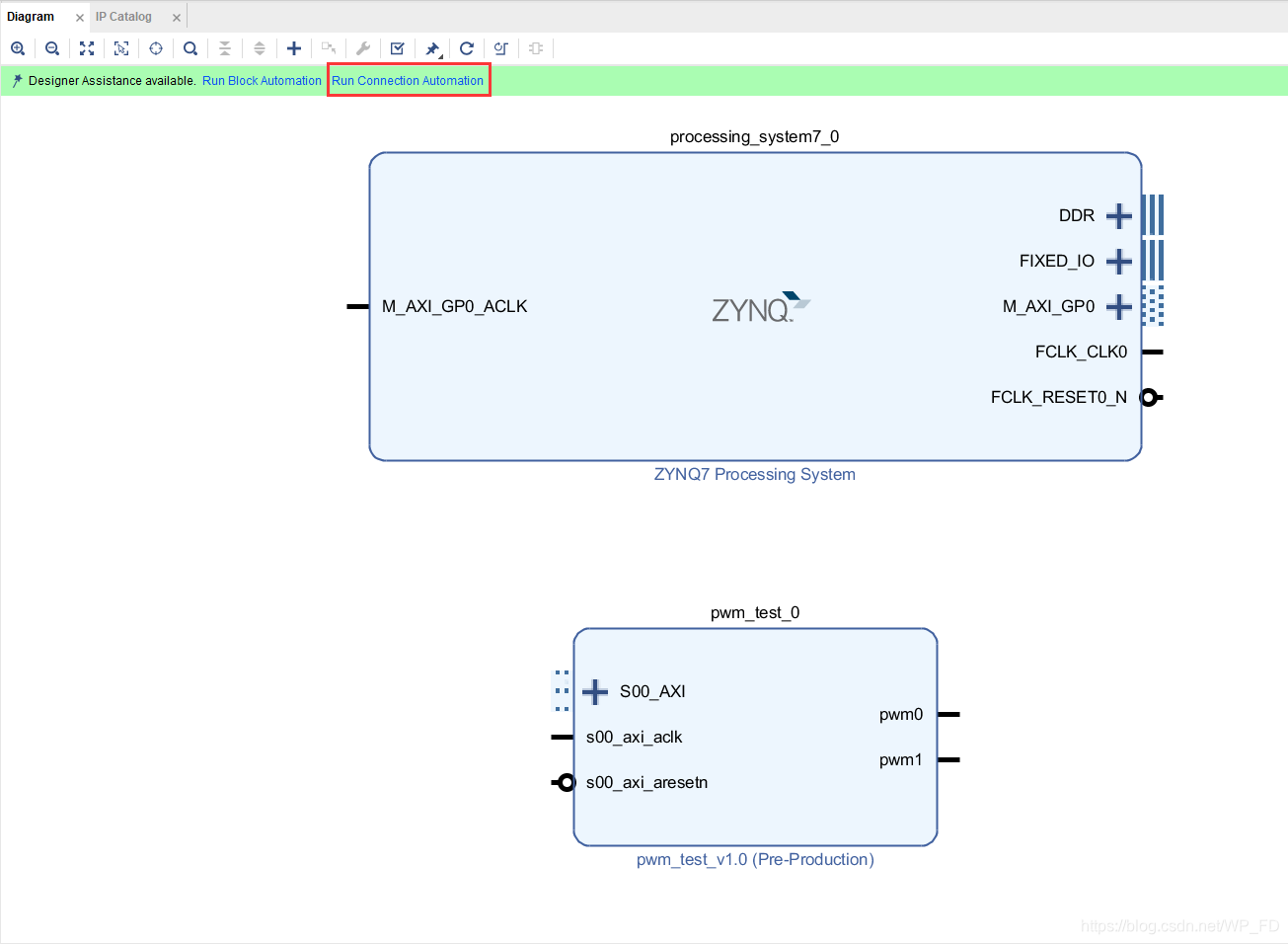Expand the S00_AXI interface on pwm_test_0

(595, 691)
